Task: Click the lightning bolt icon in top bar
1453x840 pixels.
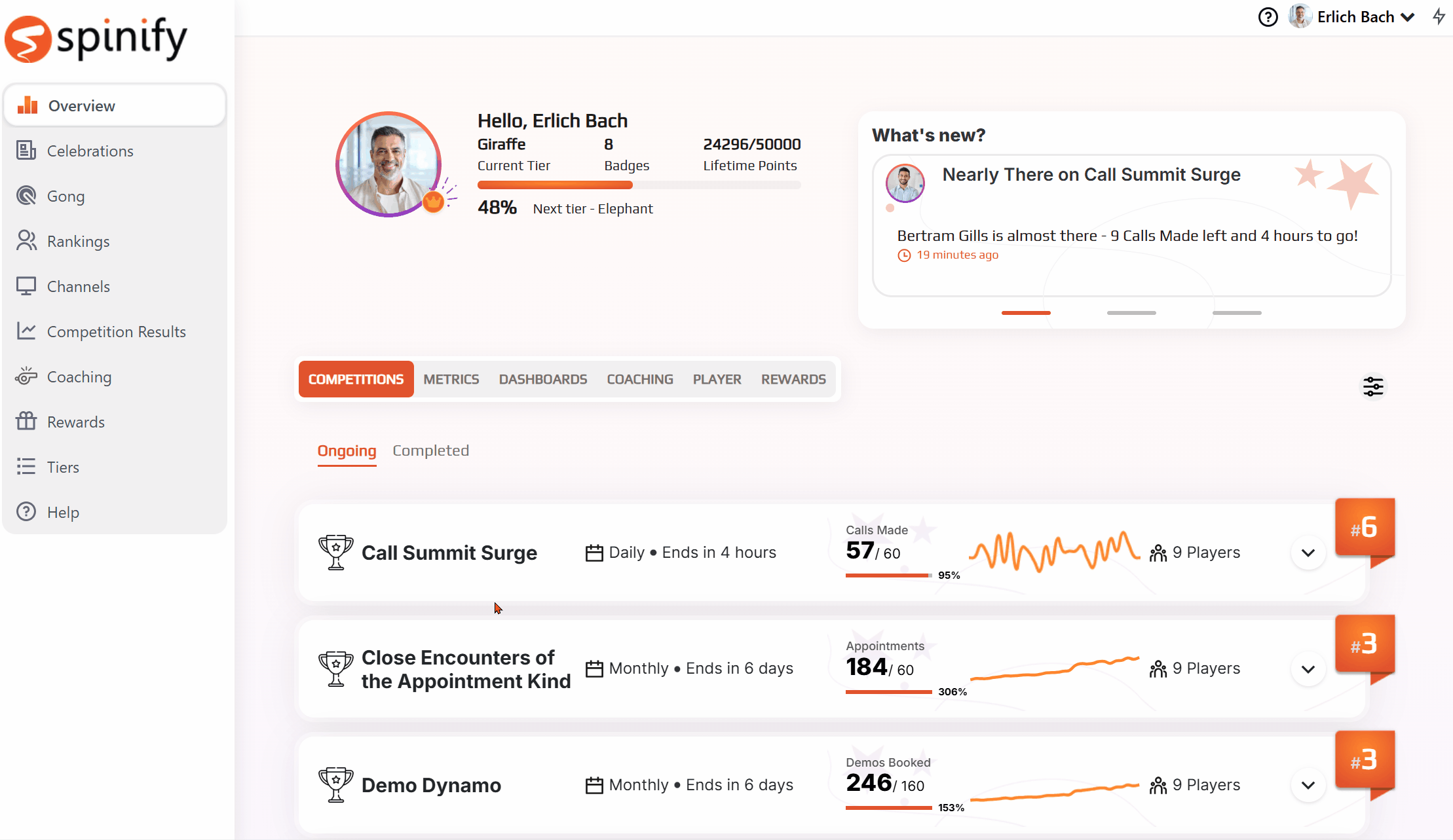Action: click(x=1438, y=16)
